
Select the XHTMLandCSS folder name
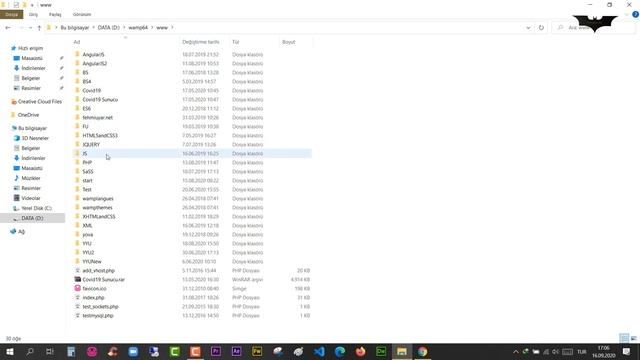tap(99, 216)
